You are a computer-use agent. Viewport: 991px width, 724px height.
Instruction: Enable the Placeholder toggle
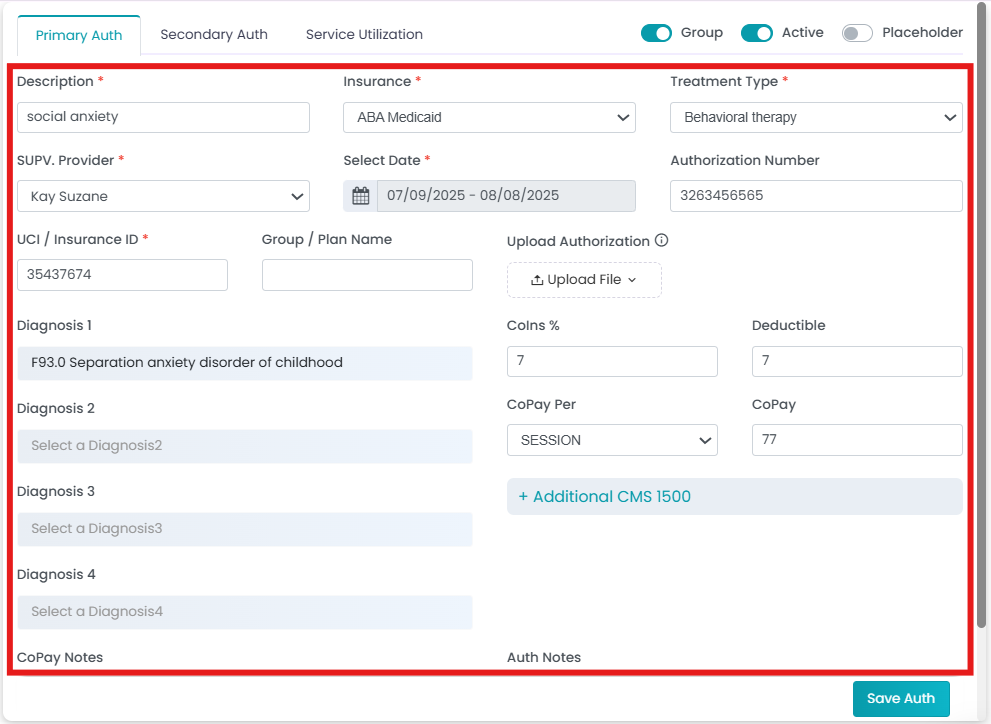point(857,33)
